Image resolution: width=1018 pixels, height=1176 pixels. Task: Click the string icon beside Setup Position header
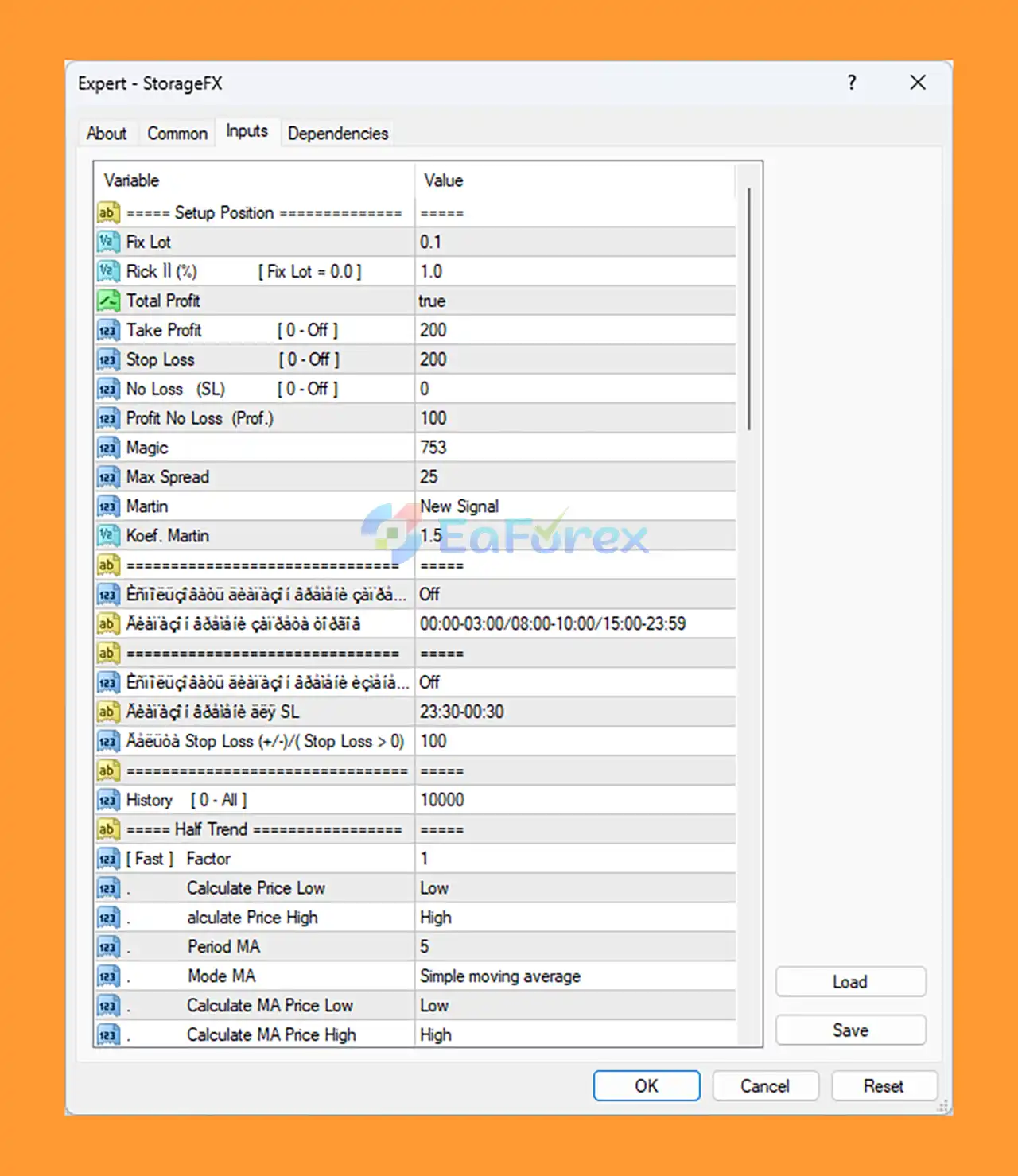coord(107,212)
